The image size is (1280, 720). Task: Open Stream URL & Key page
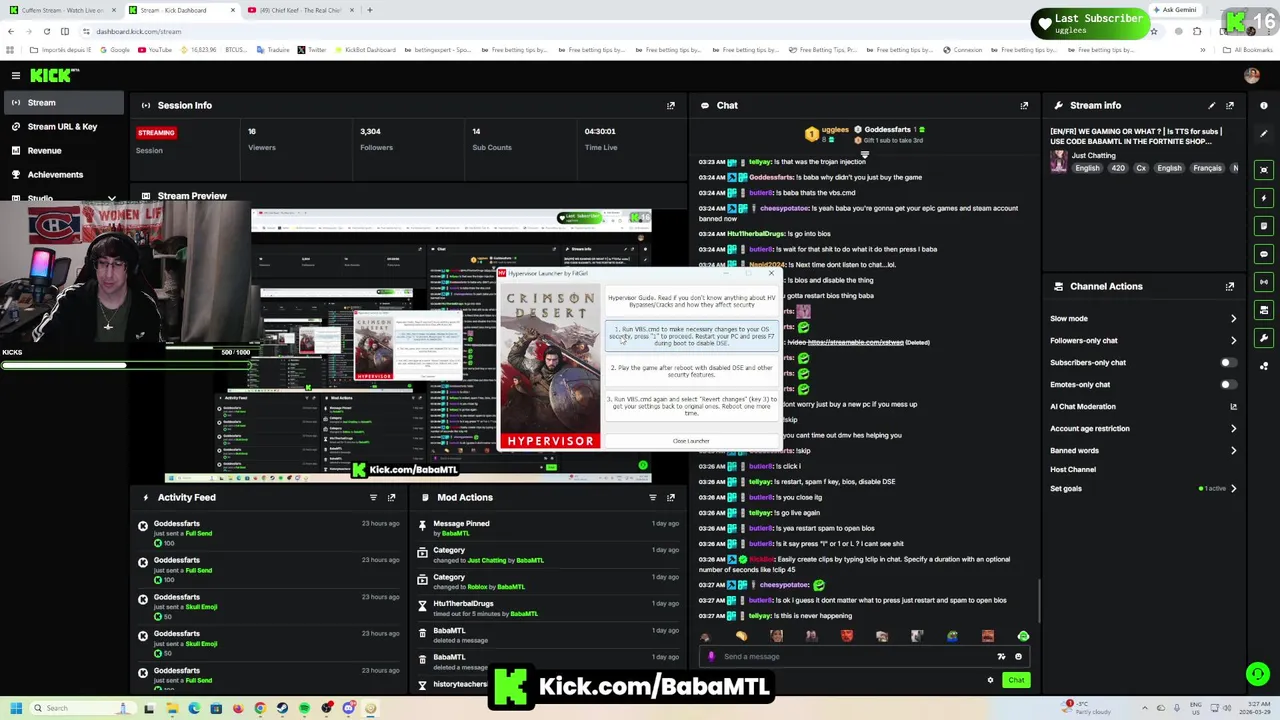coord(62,127)
